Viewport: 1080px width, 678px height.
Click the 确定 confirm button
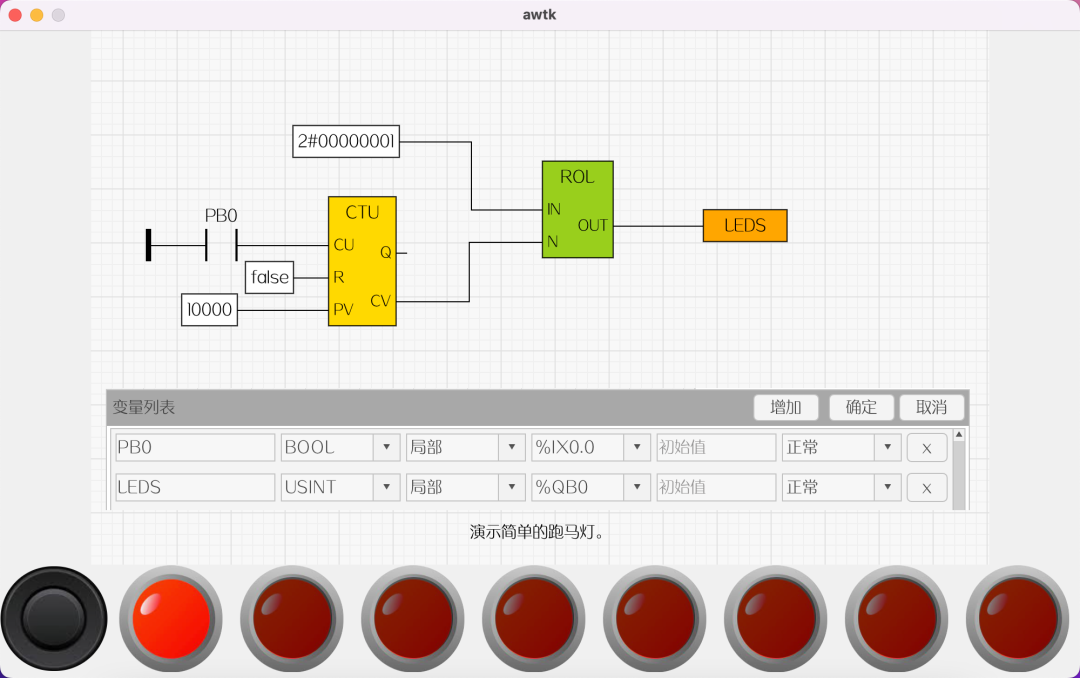861,407
